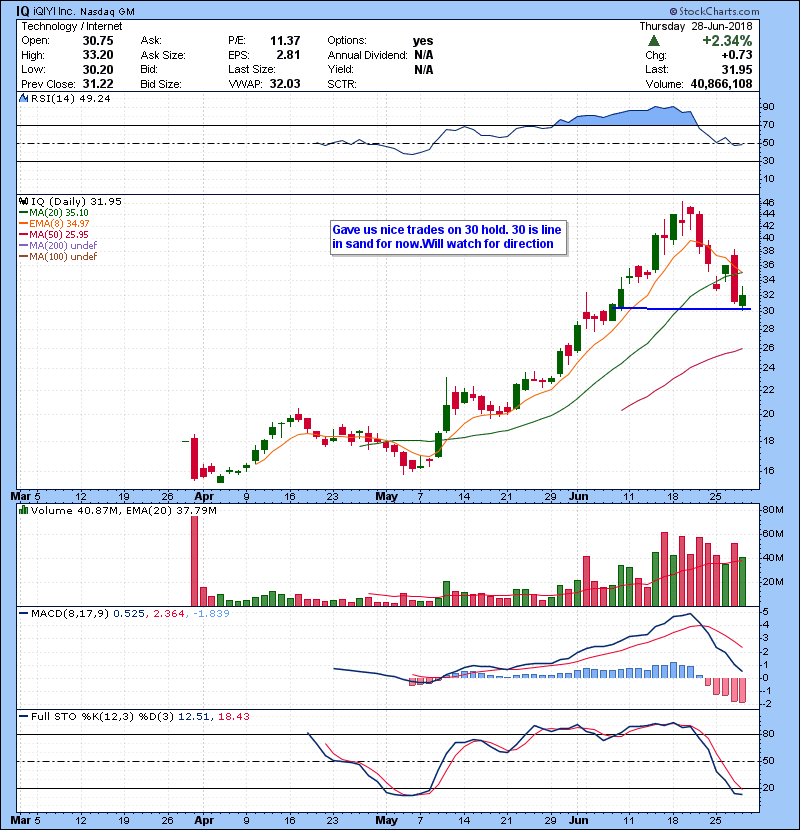Viewport: 800px width, 830px height.
Task: Click the blue horizontal support line at 30
Action: [x=681, y=309]
